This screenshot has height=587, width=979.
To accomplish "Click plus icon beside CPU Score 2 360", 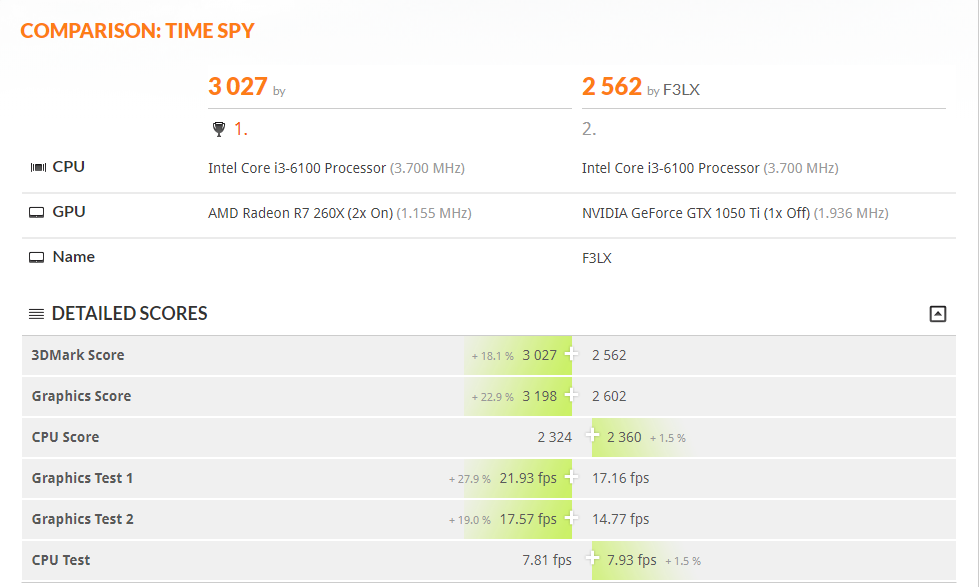I will 592,435.
